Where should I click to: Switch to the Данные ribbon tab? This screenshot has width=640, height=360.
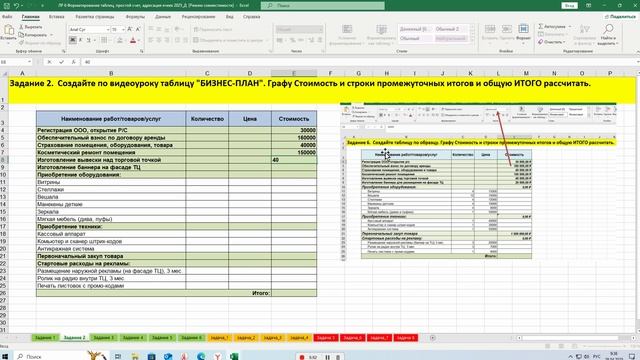coord(163,17)
